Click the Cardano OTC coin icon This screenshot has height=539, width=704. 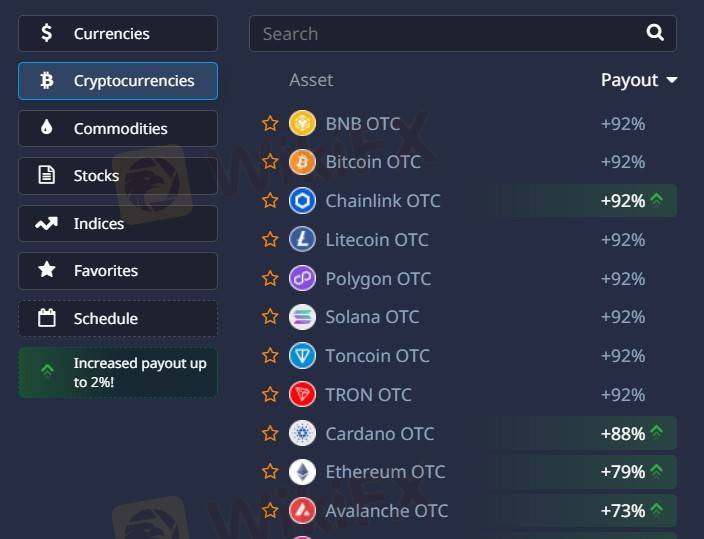pos(302,433)
